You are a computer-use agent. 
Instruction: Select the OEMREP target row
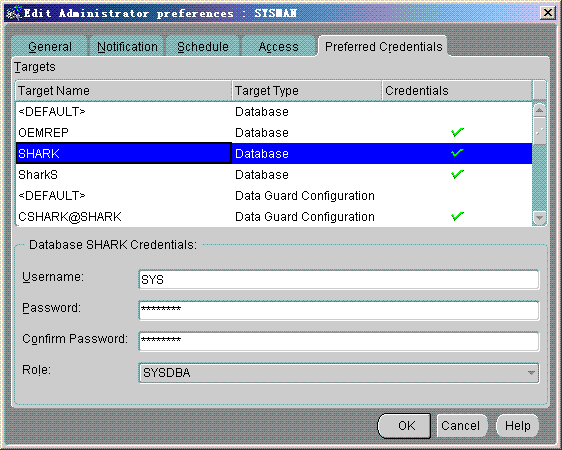274,133
